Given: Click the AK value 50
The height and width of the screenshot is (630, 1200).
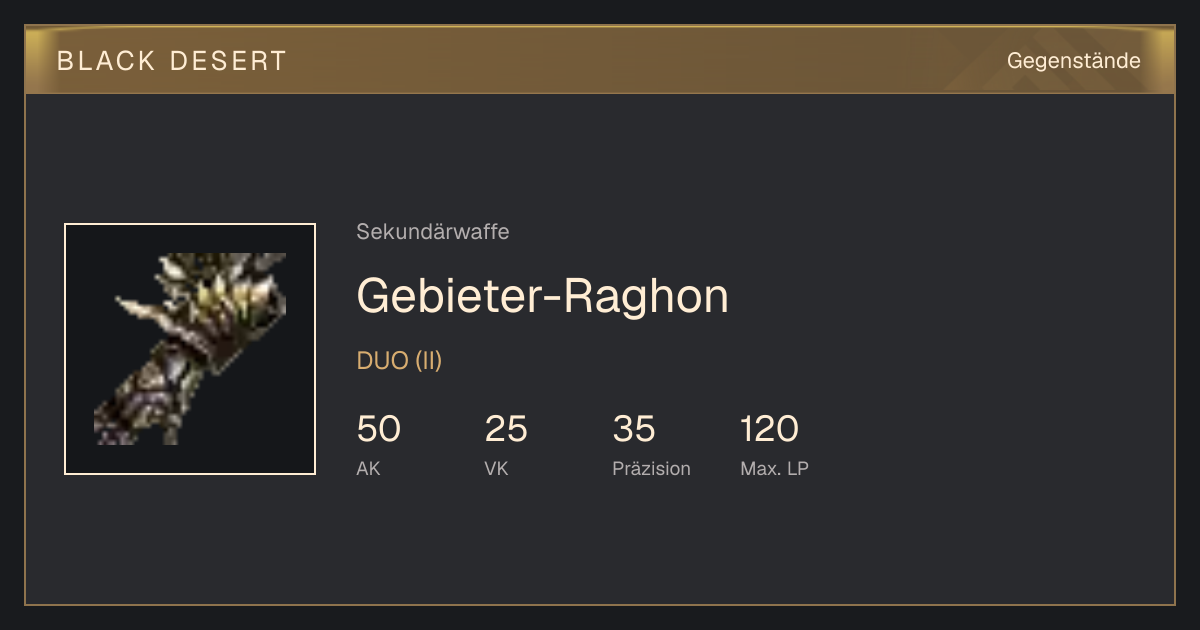Looking at the screenshot, I should click(x=379, y=429).
